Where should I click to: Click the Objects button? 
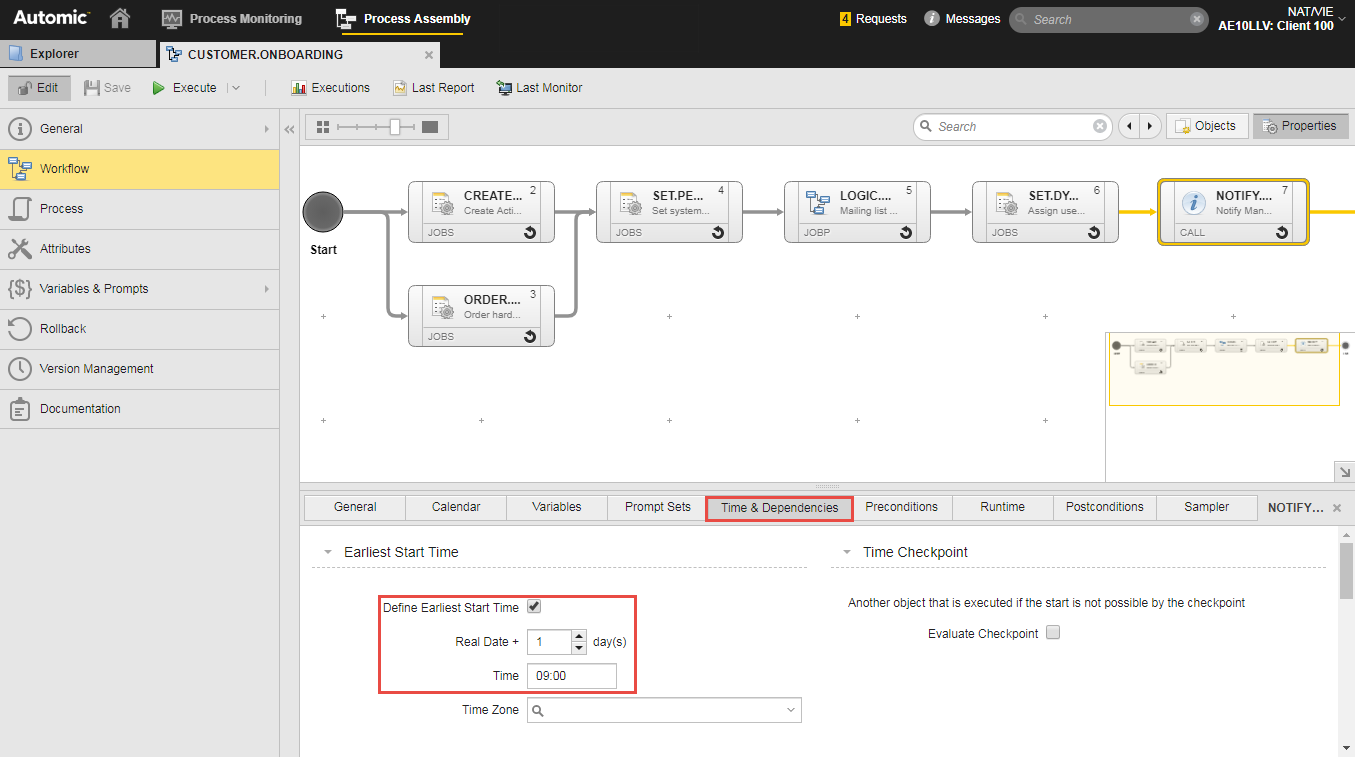tap(1207, 126)
